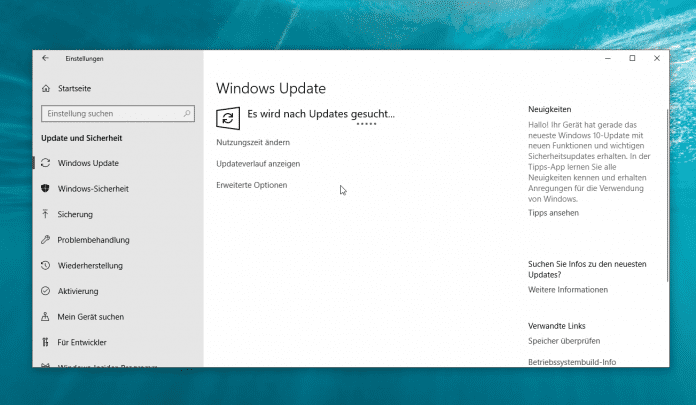Open Erweiterte Optionen

pos(251,185)
